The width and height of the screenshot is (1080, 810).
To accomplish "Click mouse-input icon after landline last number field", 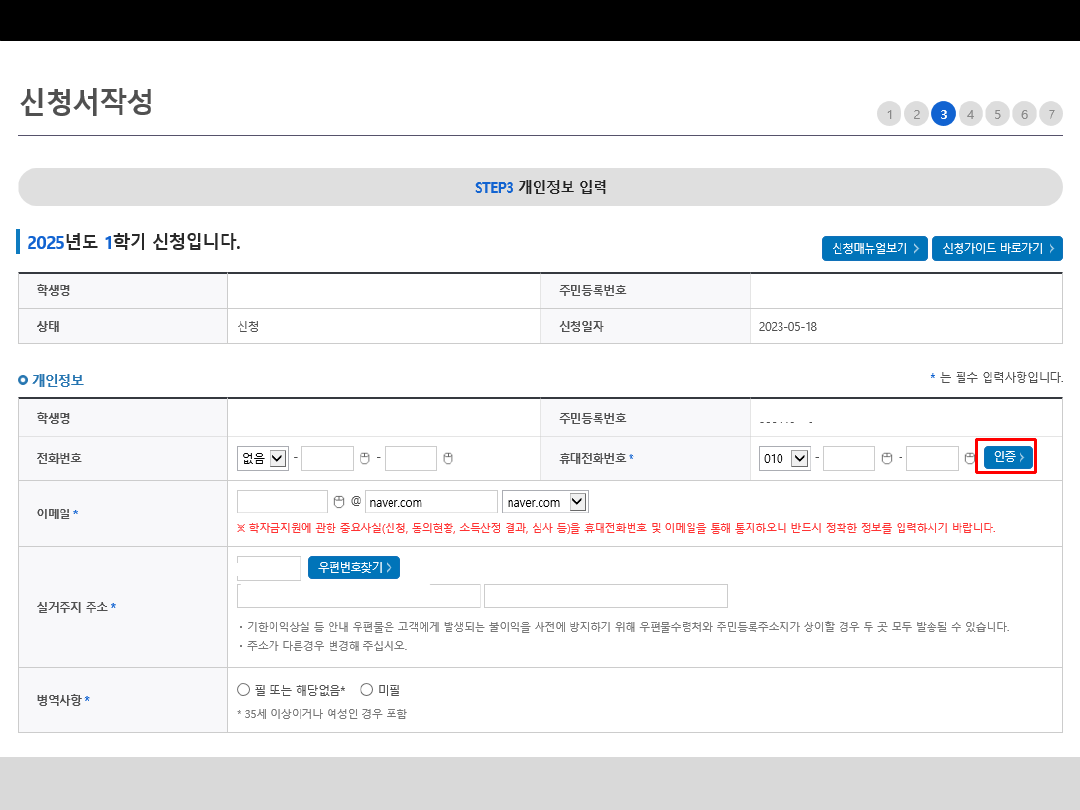I will [448, 458].
